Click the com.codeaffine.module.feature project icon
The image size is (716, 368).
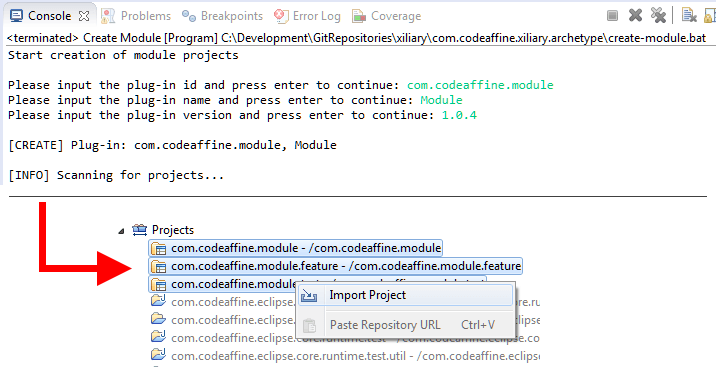pyautogui.click(x=158, y=266)
